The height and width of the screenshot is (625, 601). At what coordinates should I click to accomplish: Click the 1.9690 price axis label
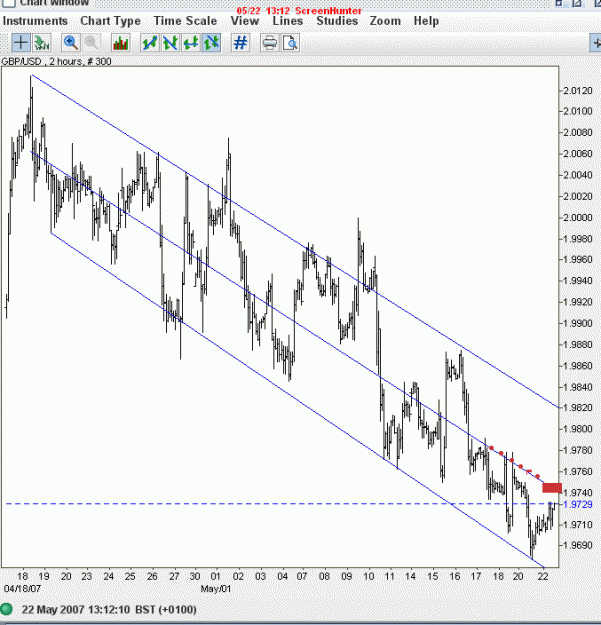click(x=577, y=545)
